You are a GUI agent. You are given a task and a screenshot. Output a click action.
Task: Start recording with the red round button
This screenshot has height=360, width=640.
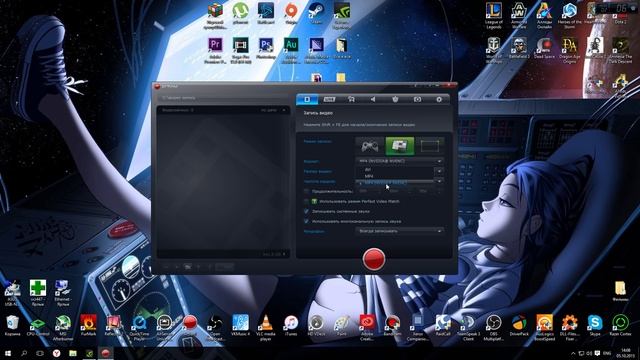click(373, 259)
